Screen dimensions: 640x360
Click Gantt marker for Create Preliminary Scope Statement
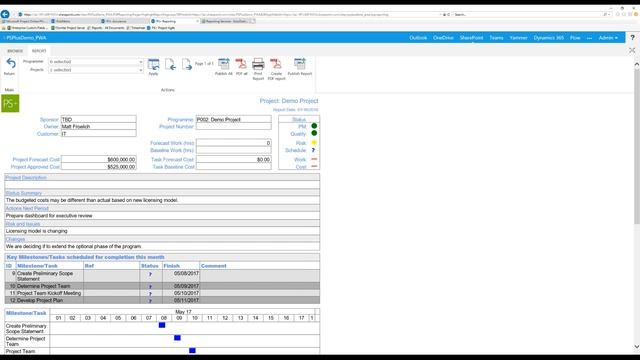point(162,325)
